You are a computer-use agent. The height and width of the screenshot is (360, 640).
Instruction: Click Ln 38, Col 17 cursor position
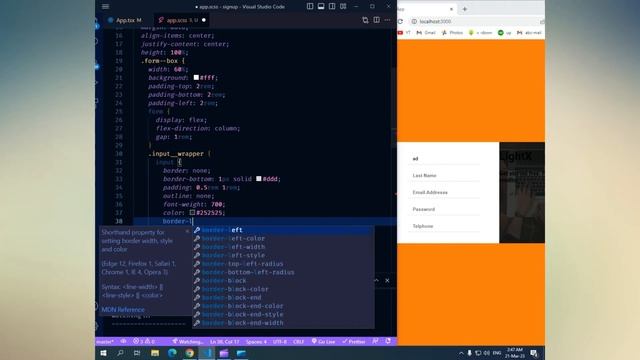225,342
